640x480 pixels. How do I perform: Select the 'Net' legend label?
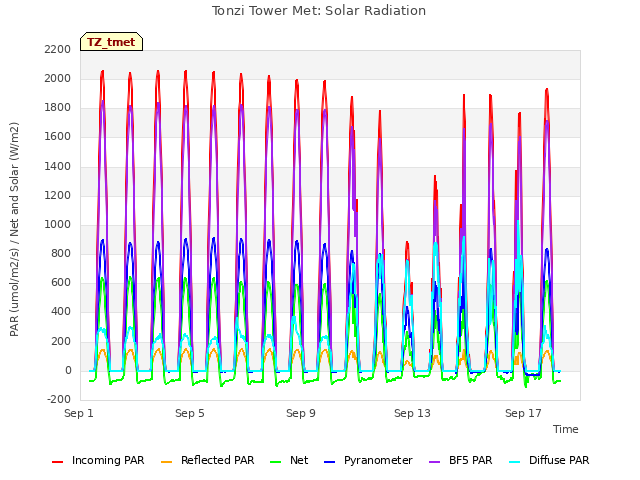pos(299,460)
